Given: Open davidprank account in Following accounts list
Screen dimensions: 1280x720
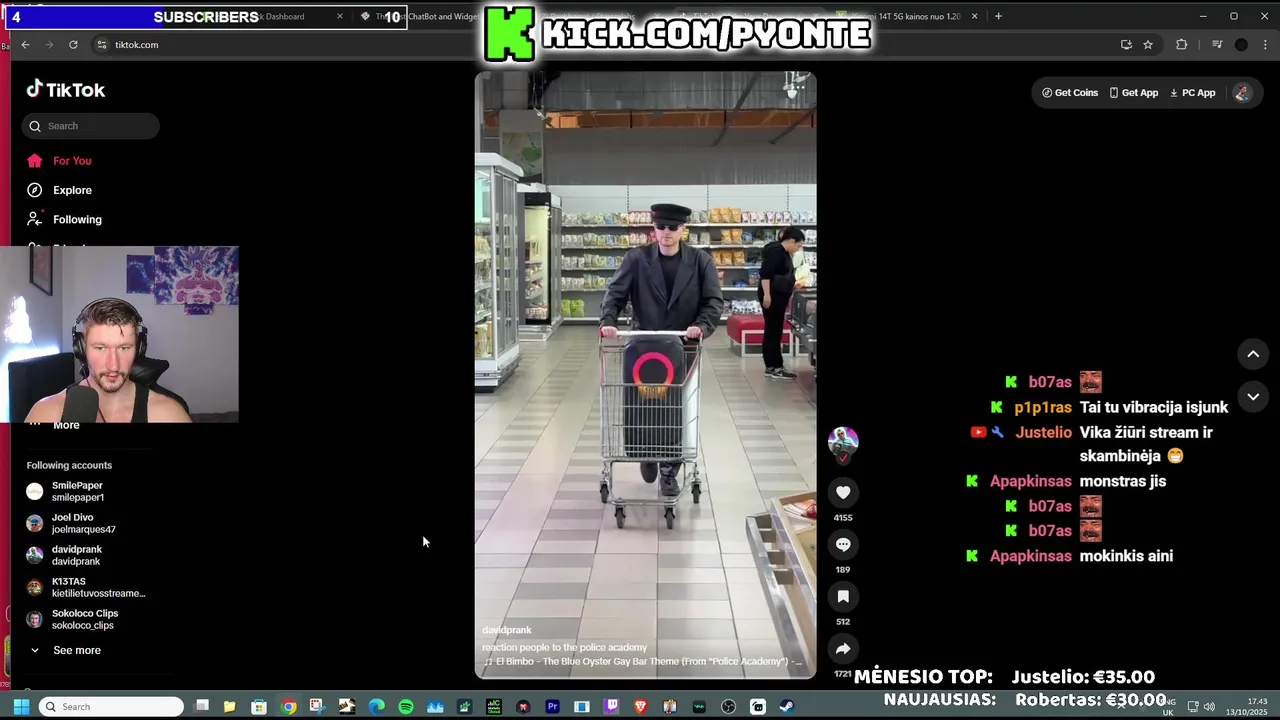Looking at the screenshot, I should (x=76, y=555).
